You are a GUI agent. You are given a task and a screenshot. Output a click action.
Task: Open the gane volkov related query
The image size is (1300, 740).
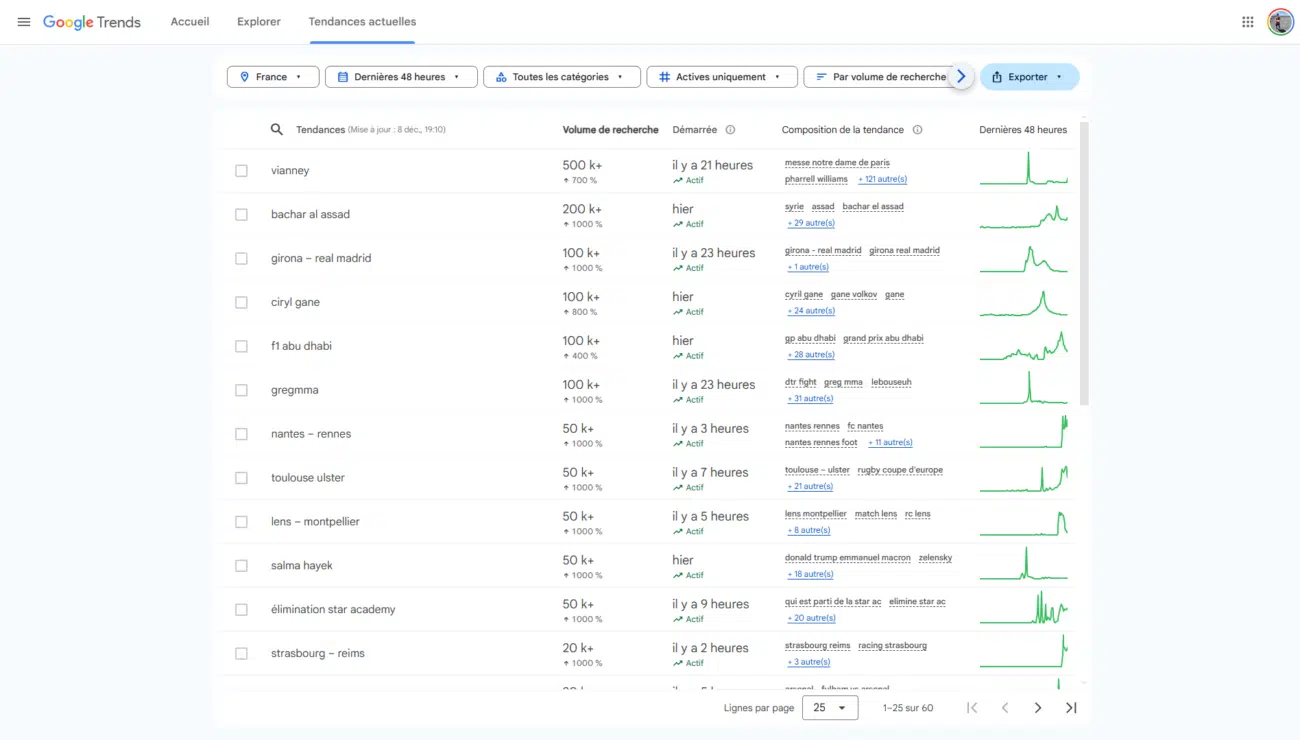pyautogui.click(x=854, y=294)
